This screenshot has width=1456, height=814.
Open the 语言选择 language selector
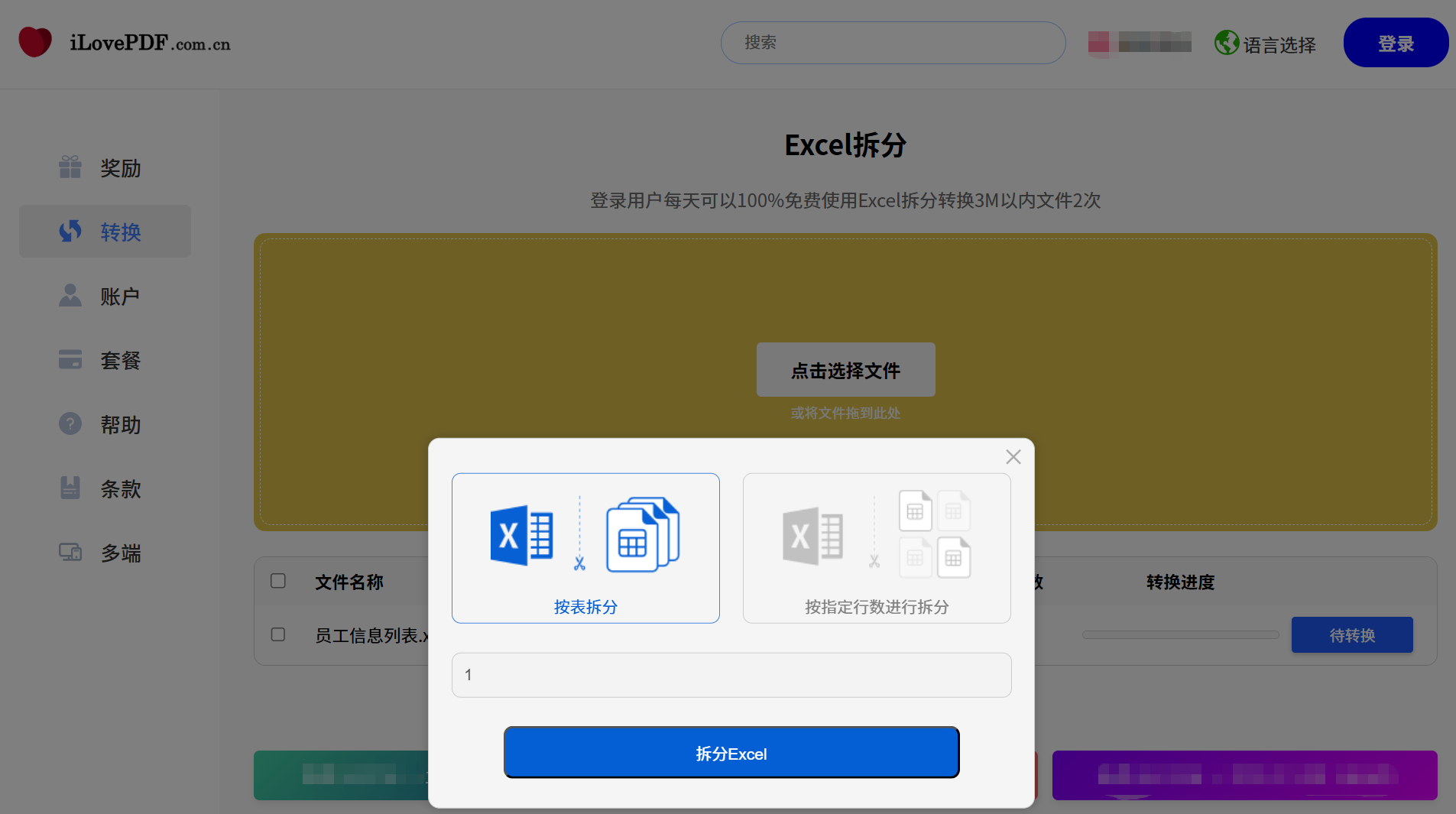click(1264, 43)
